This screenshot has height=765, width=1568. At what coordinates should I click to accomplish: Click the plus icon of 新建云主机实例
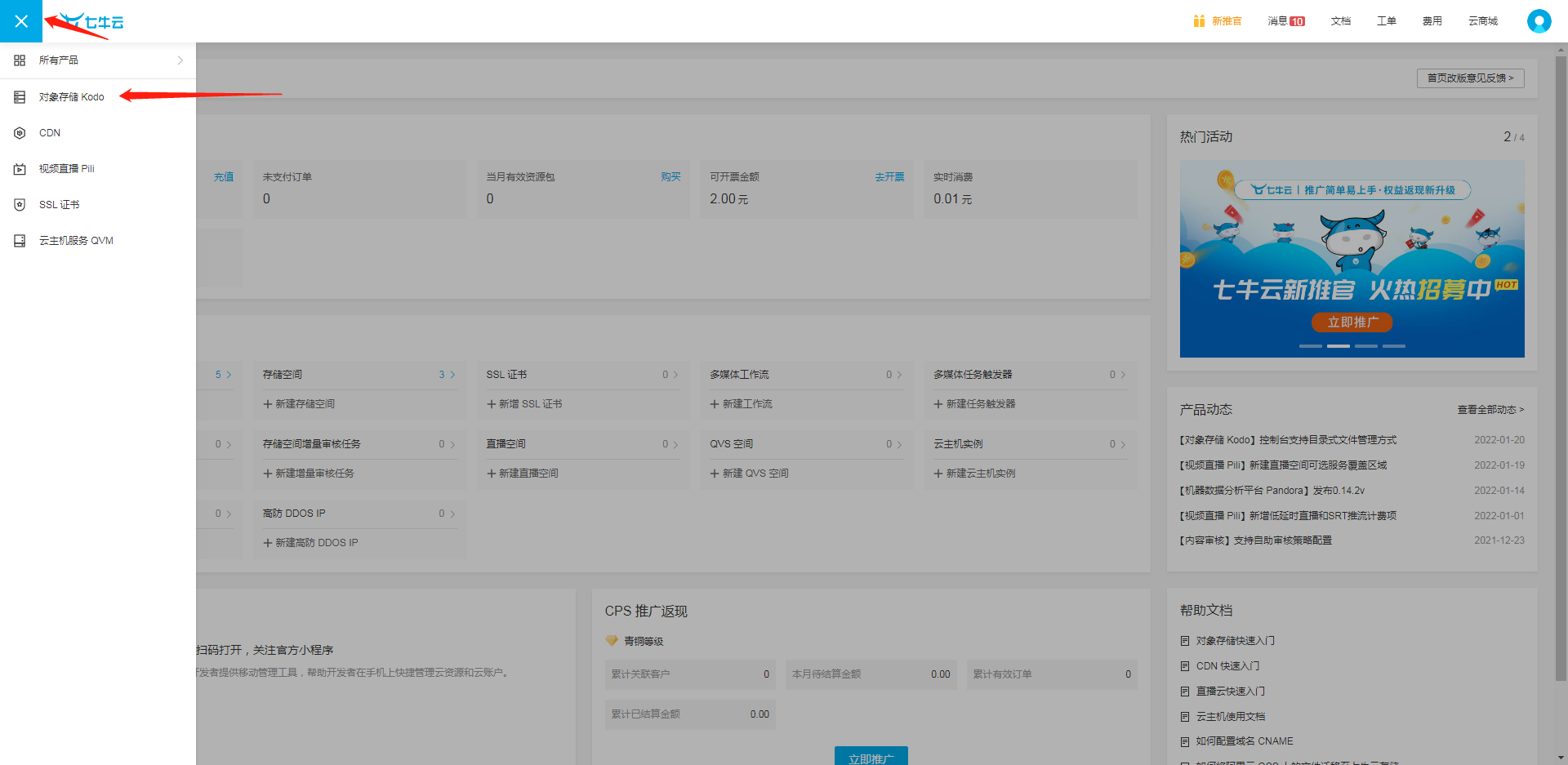click(x=938, y=474)
